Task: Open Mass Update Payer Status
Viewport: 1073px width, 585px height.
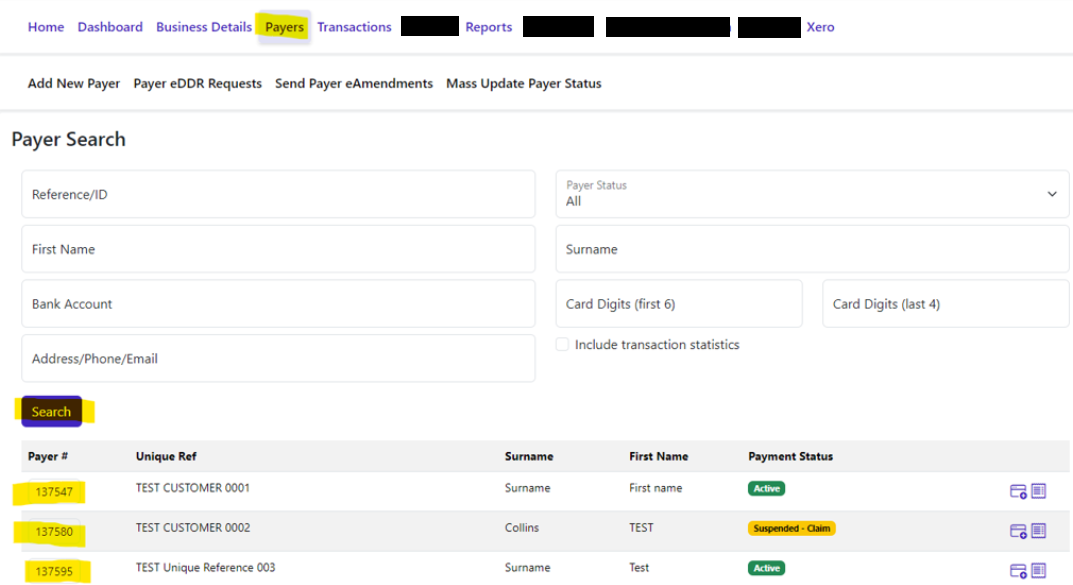Action: (523, 84)
